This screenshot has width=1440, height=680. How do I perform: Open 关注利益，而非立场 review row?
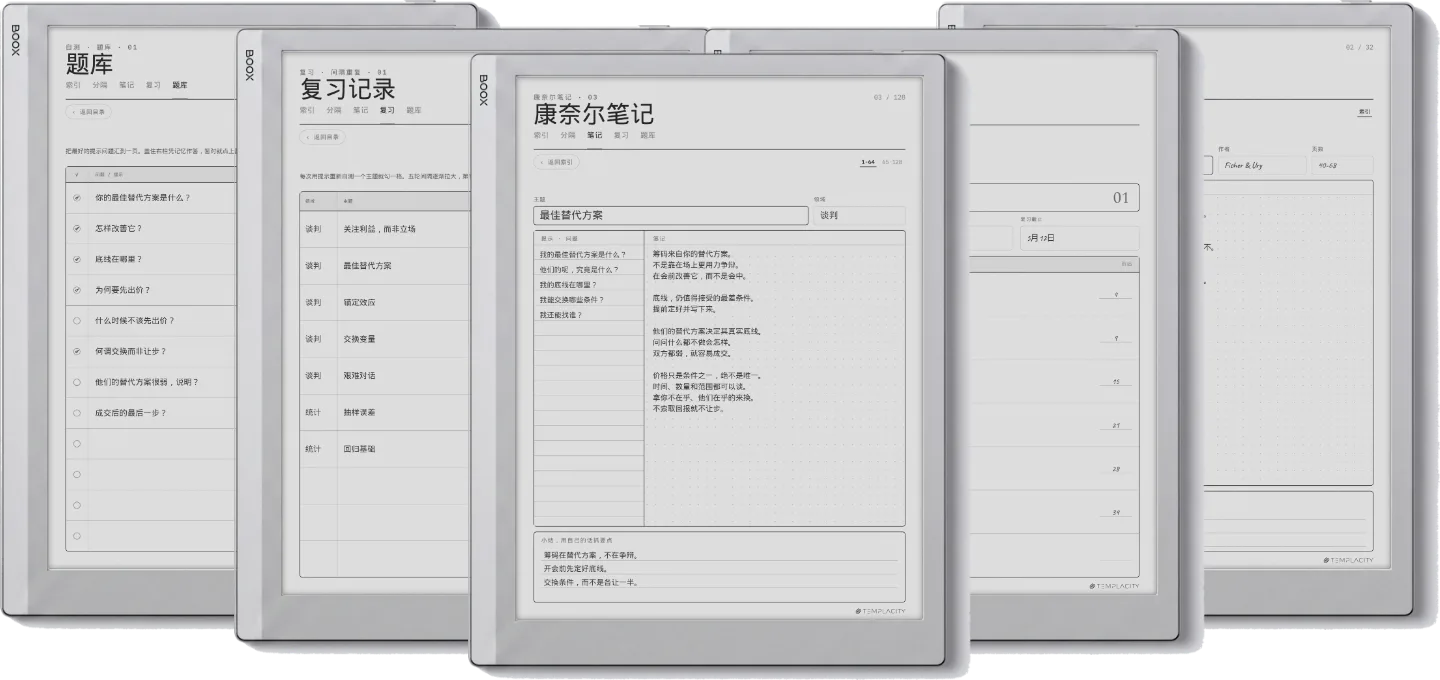pos(385,229)
